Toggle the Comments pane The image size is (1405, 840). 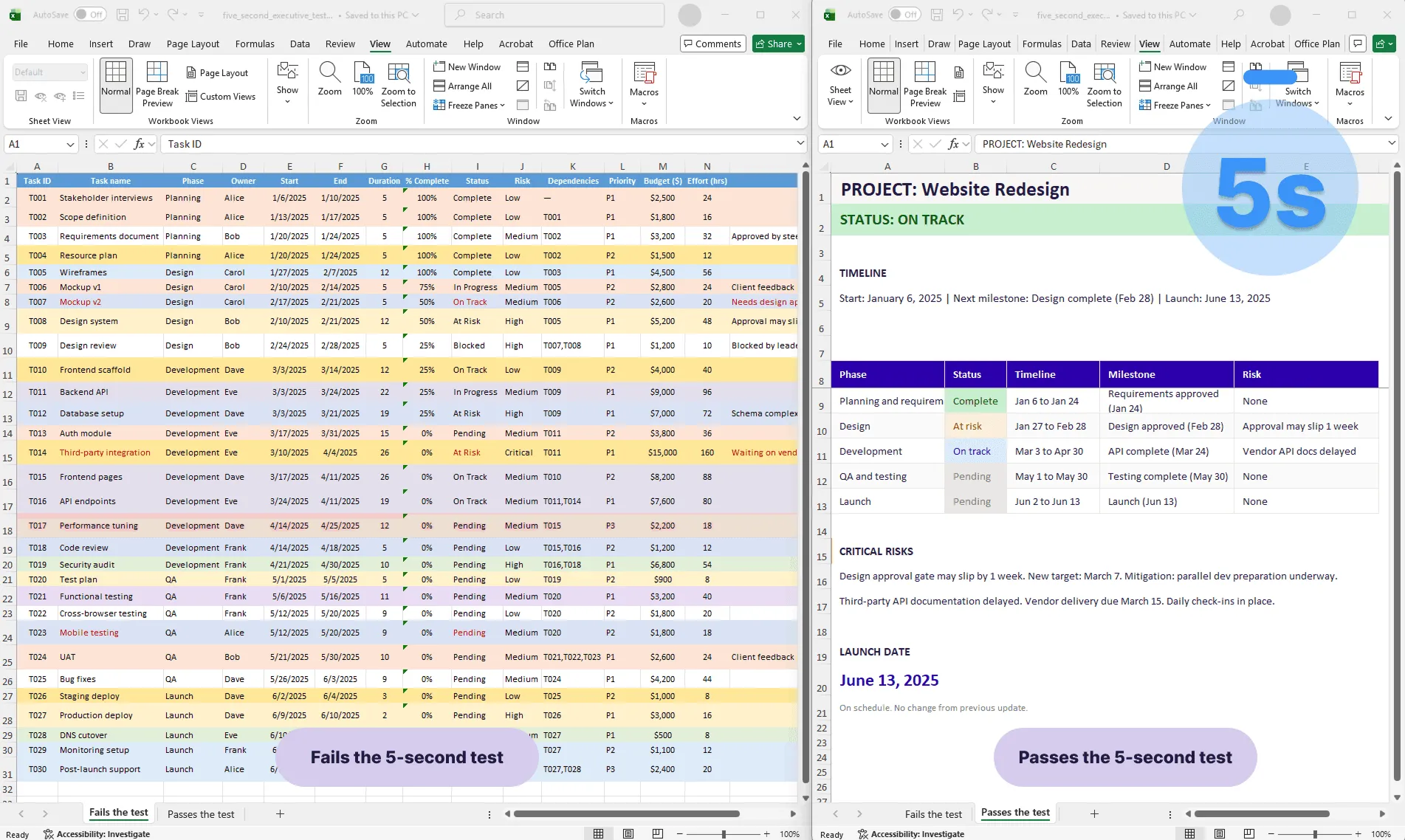click(x=711, y=44)
